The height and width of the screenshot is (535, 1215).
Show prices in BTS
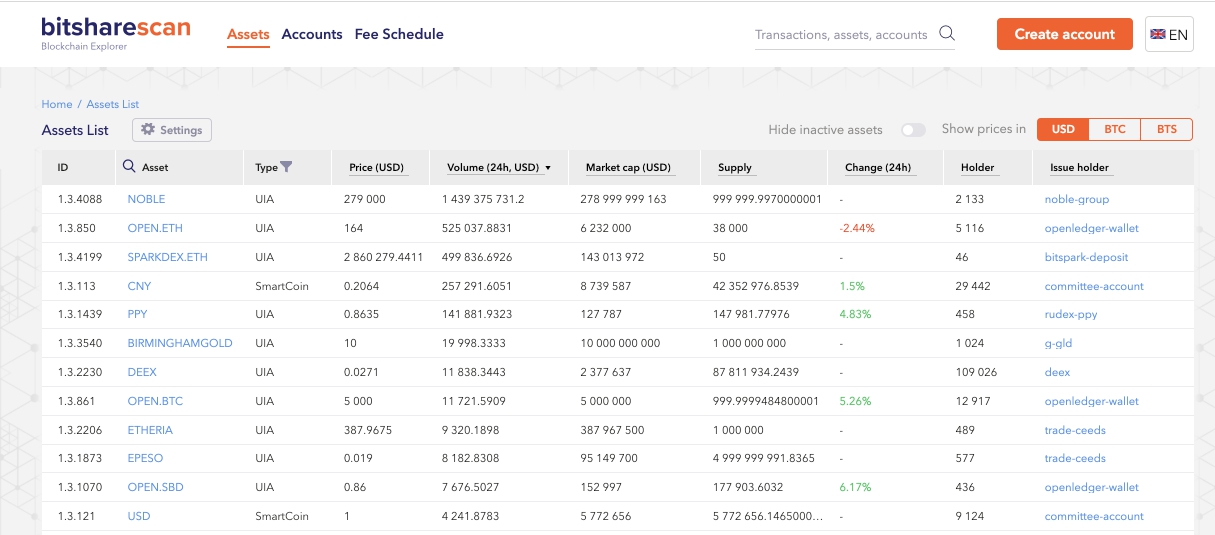[1167, 129]
